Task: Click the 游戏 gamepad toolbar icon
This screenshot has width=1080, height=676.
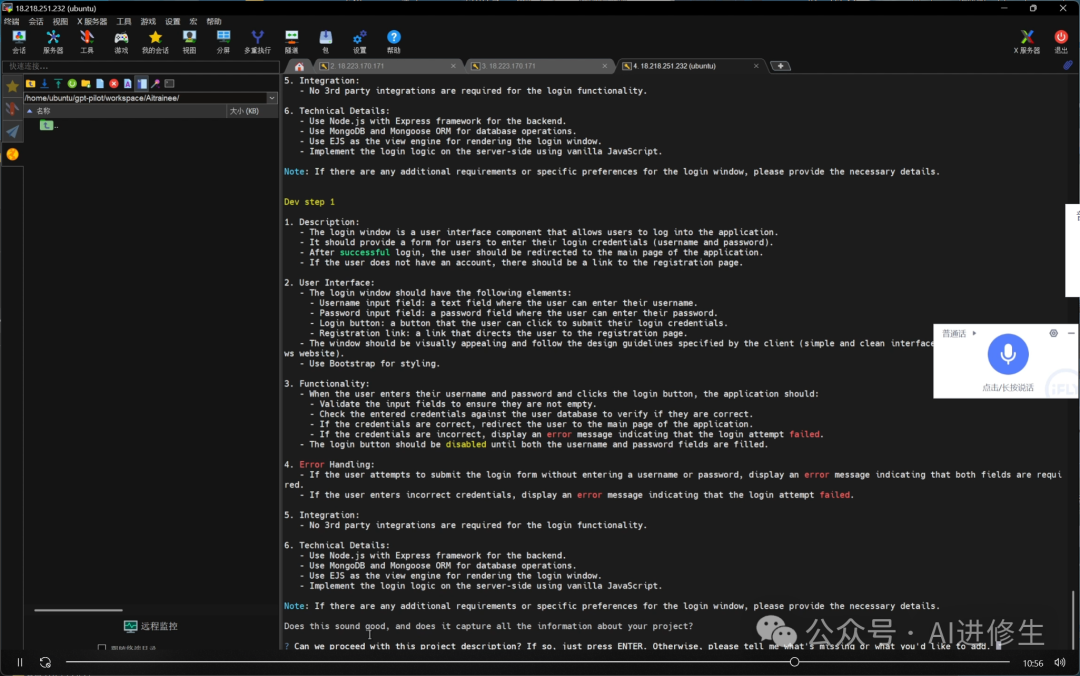Action: click(x=121, y=41)
